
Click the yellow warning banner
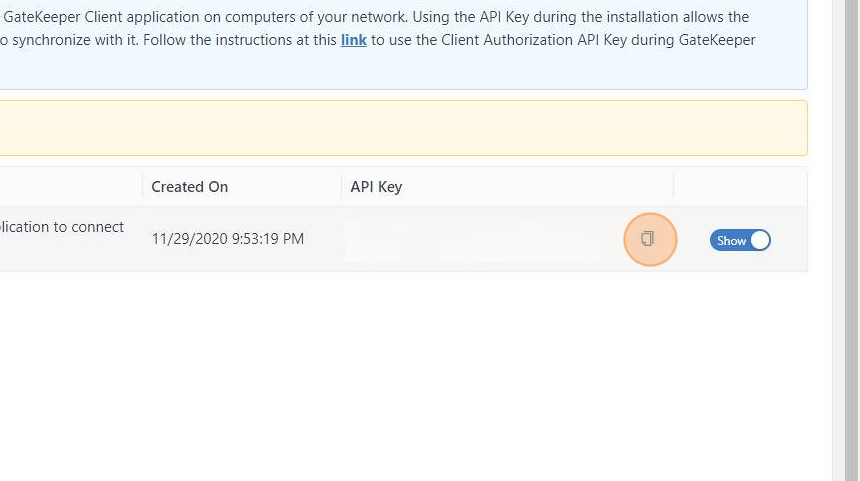[403, 128]
